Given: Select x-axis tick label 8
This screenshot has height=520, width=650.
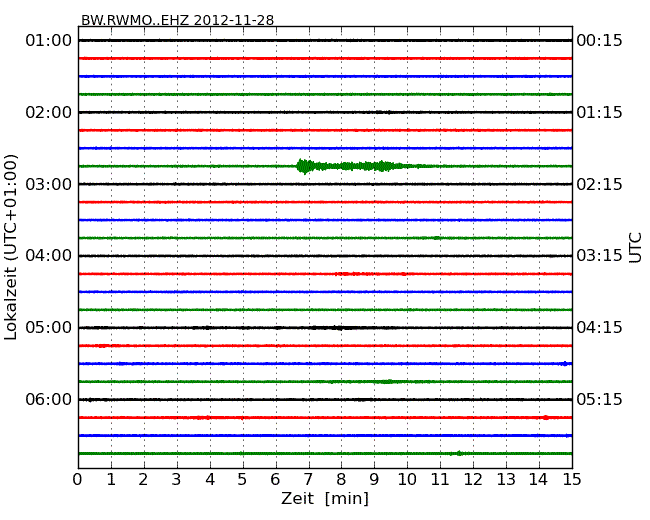Looking at the screenshot, I should pos(341,480).
